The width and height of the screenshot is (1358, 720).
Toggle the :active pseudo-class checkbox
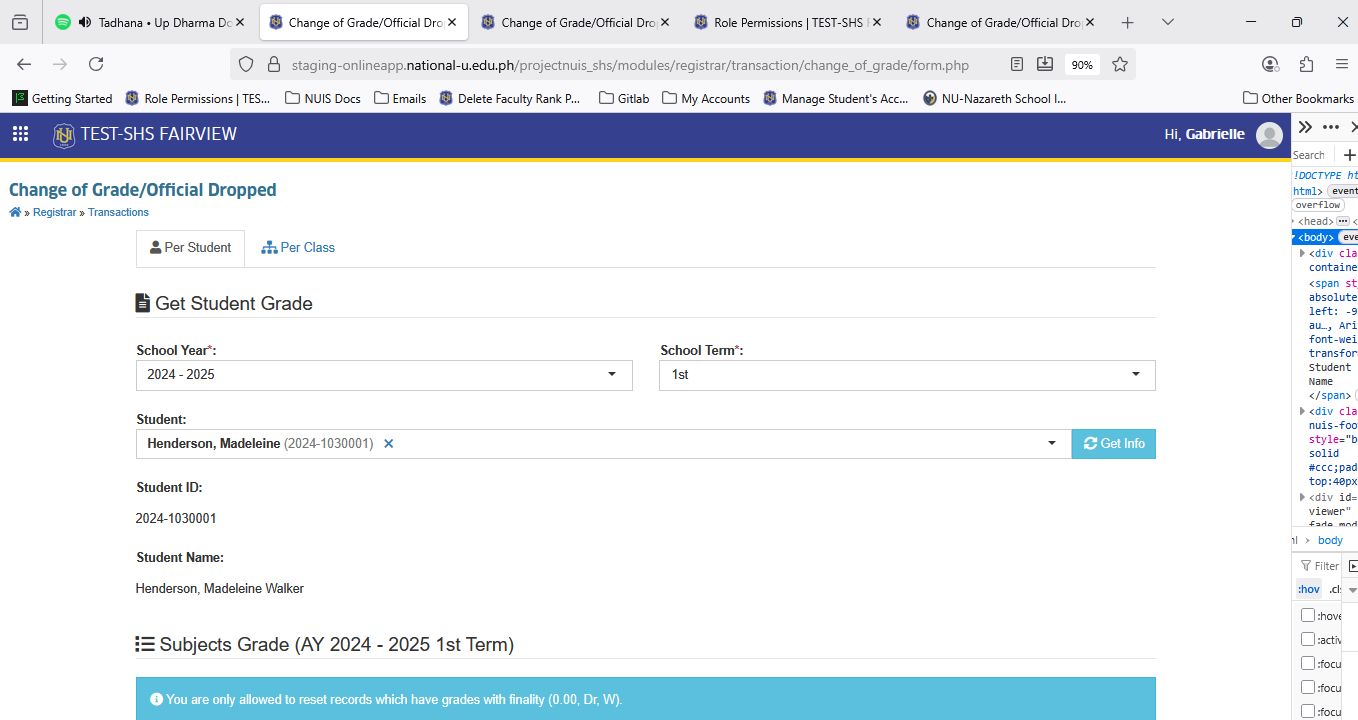[1308, 639]
